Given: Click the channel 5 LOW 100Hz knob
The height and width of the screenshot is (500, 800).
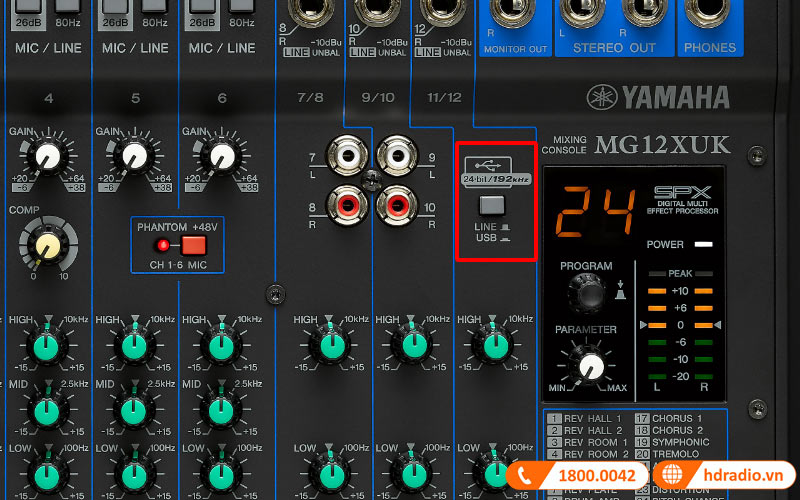Looking at the screenshot, I should (134, 476).
